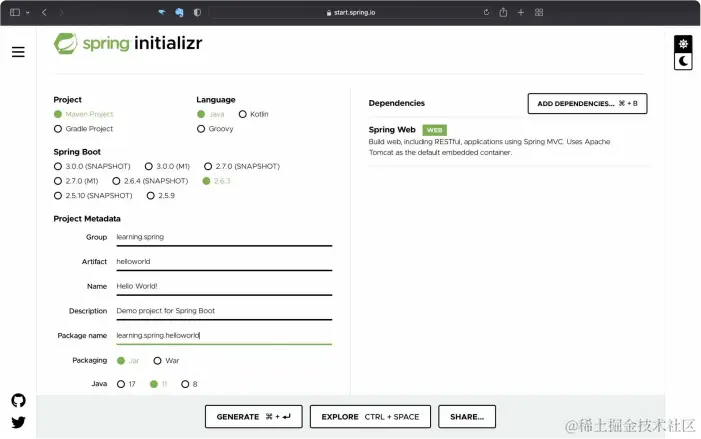
Task: Select Spring Boot 2.7.0 (M1)
Action: (76, 181)
